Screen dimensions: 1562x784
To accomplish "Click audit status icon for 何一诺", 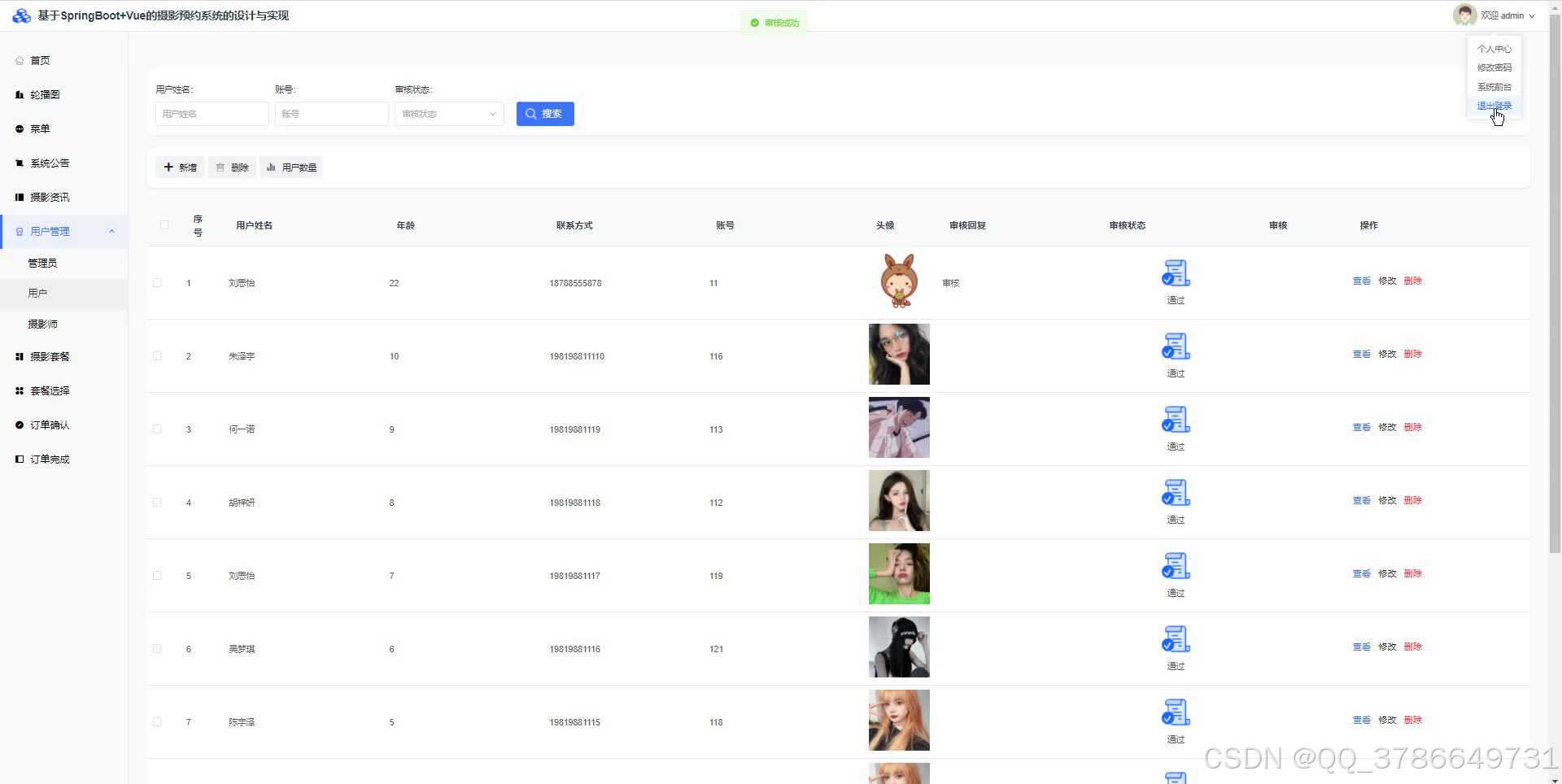I will (1176, 420).
